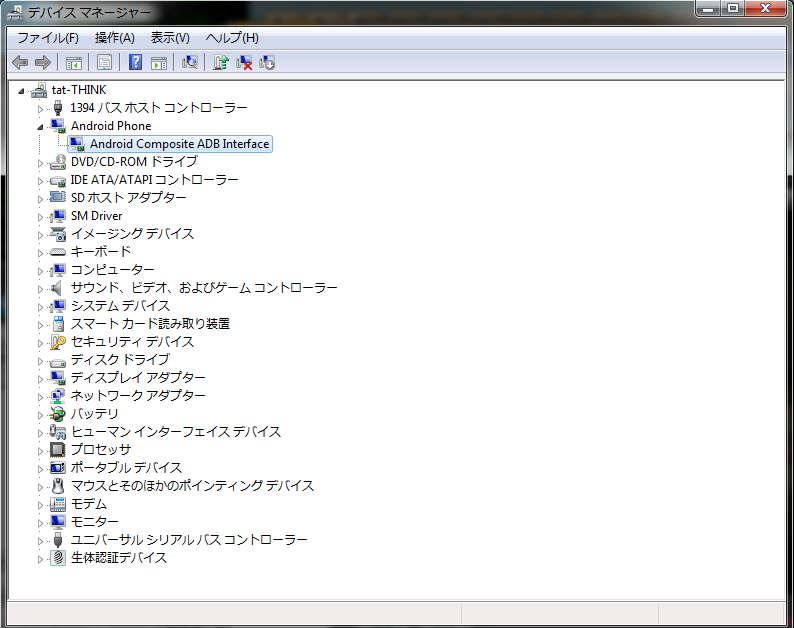
Task: Select the tat-THINK computer name
Action: pyautogui.click(x=79, y=90)
